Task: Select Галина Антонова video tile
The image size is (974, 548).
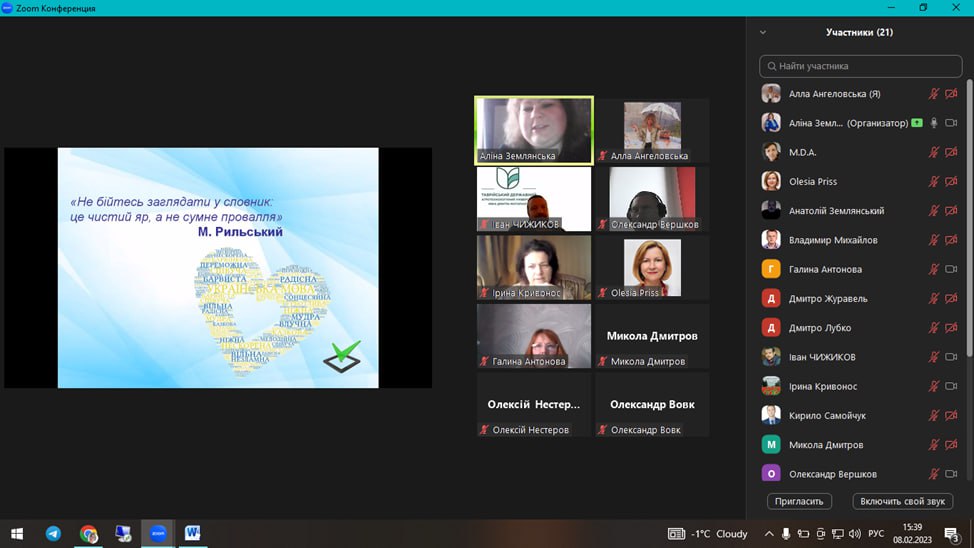Action: pos(534,336)
